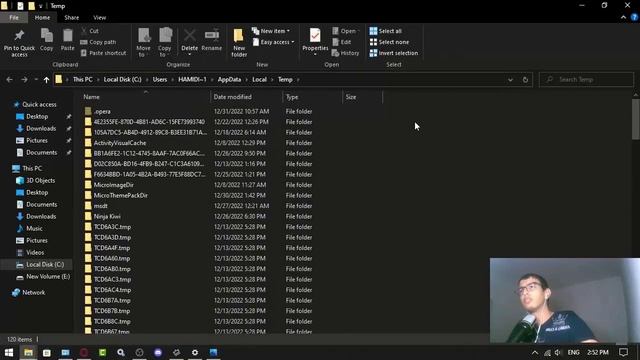
Task: Open address bar history dropdown
Action: [x=510, y=80]
